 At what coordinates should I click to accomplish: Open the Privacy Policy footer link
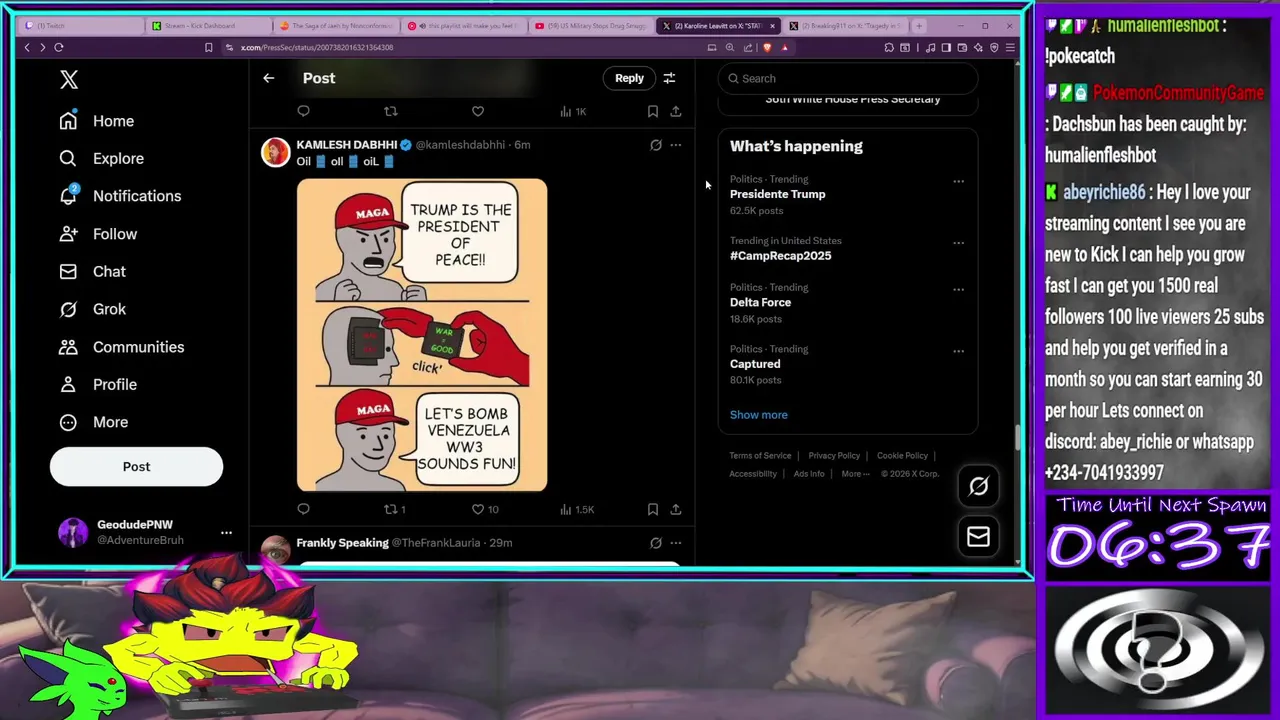834,456
